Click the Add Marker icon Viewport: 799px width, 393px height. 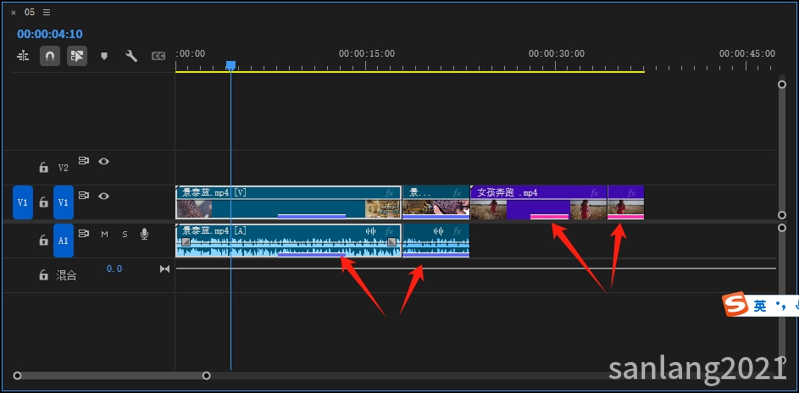(104, 56)
